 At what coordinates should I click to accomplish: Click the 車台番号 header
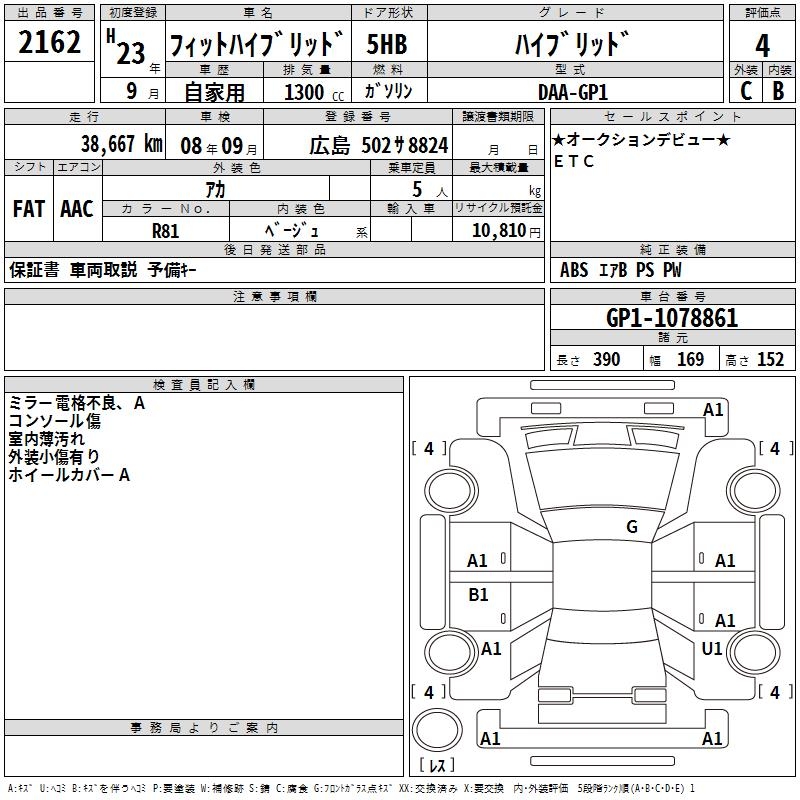click(x=672, y=296)
